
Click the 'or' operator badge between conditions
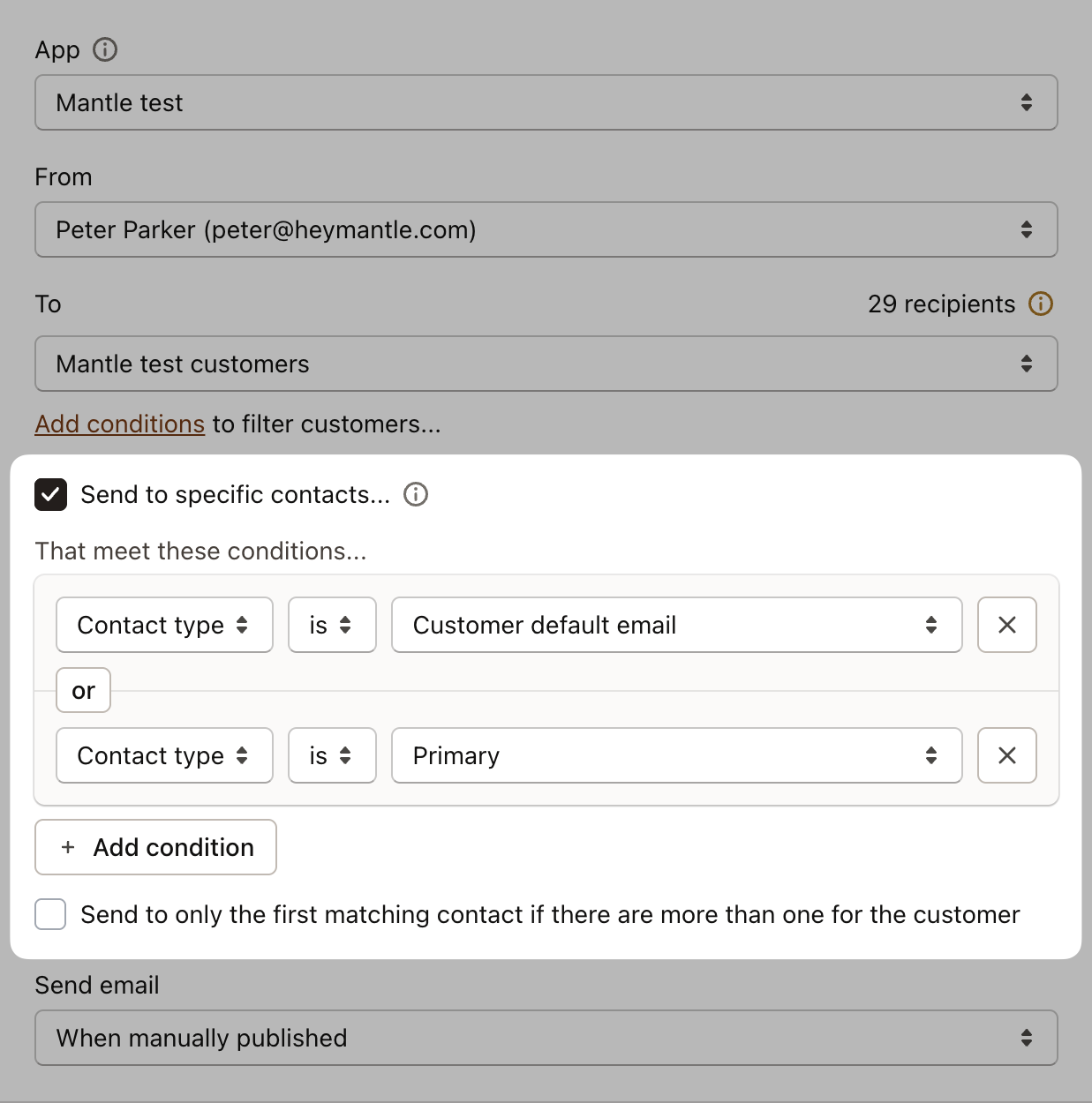(83, 690)
